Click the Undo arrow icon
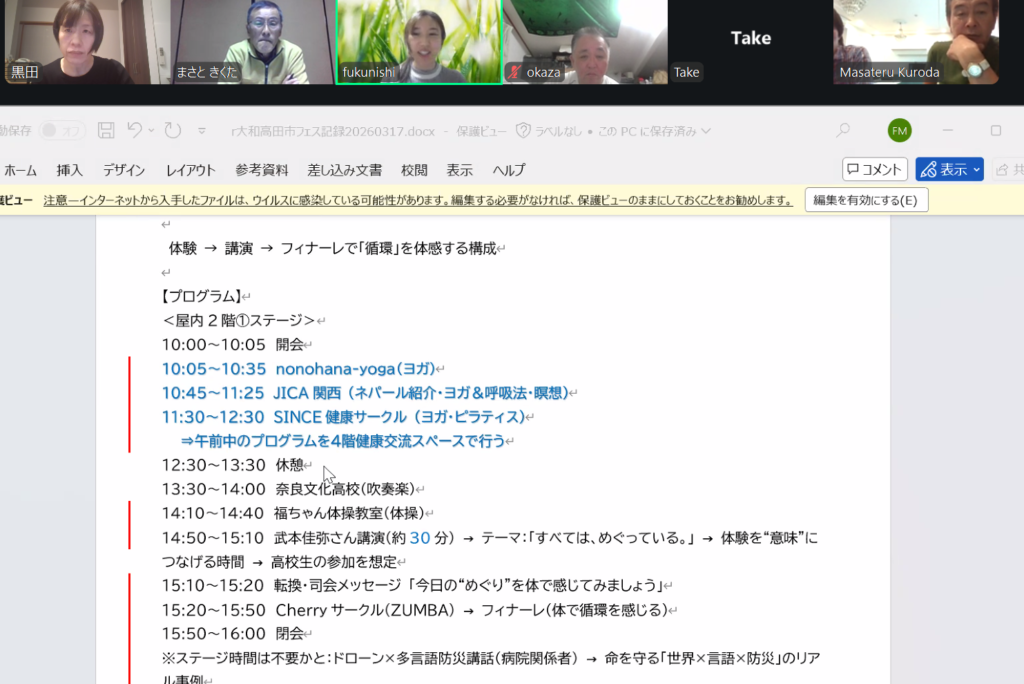1024x684 pixels. [x=135, y=131]
